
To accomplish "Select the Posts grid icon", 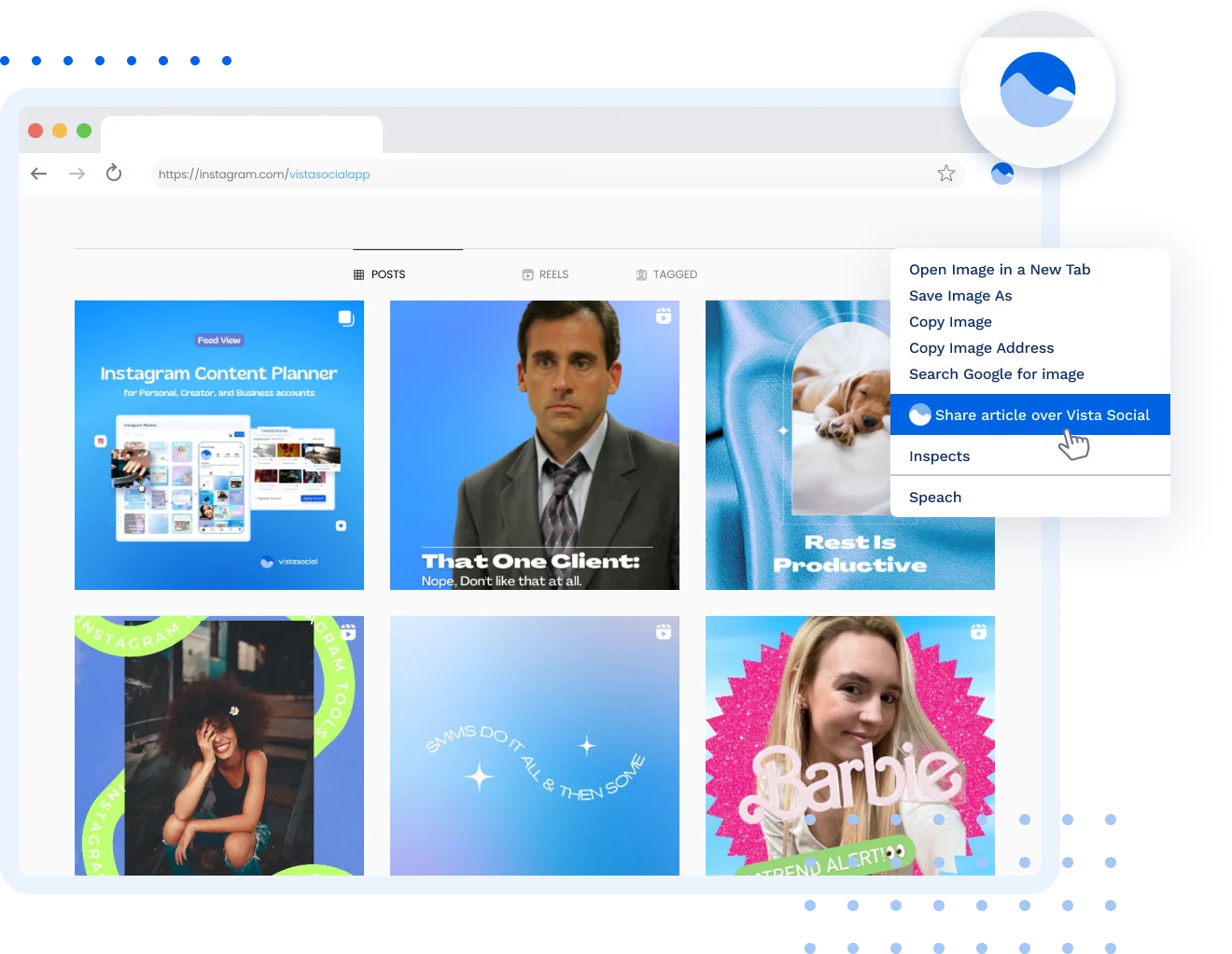I will (357, 274).
